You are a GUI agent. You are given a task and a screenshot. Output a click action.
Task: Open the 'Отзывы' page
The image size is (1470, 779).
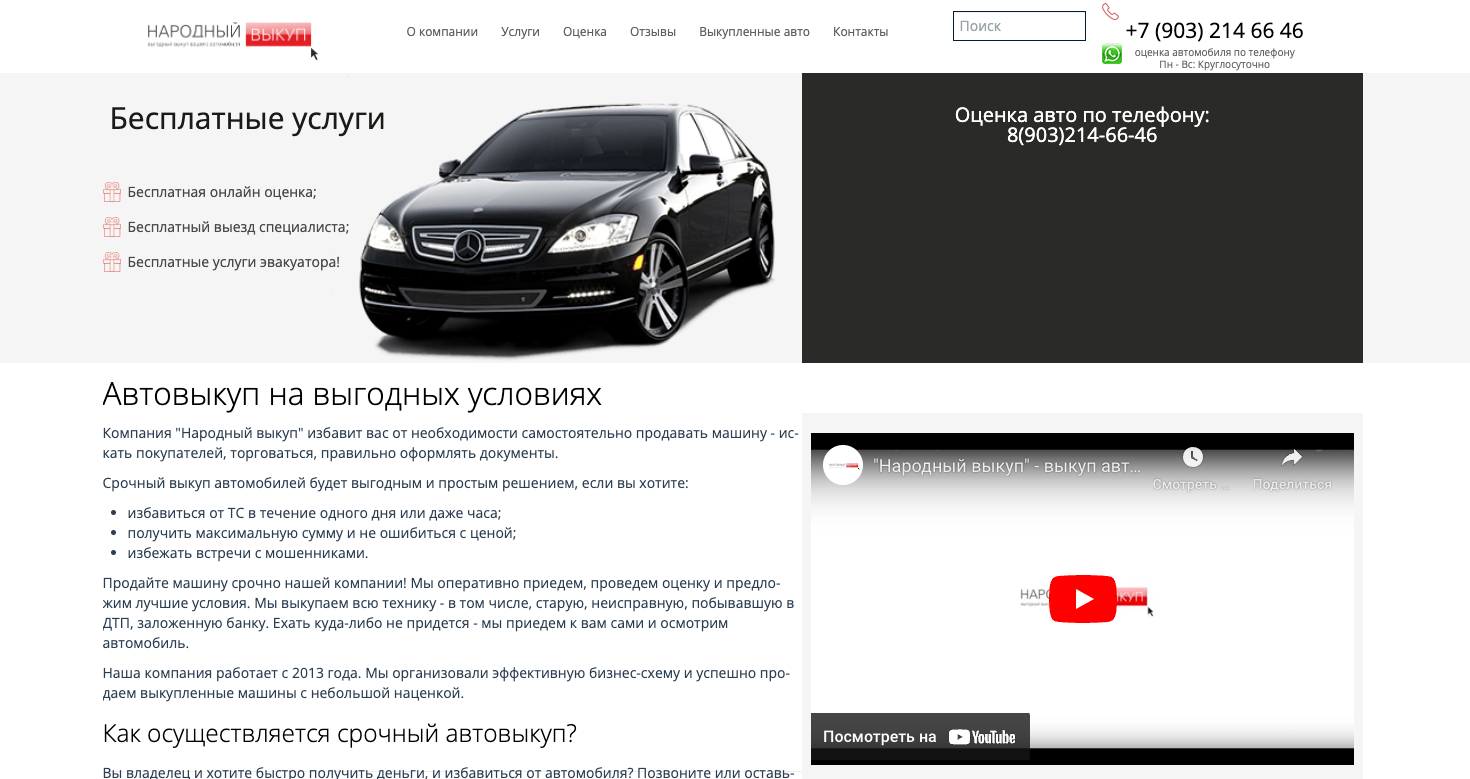[653, 32]
